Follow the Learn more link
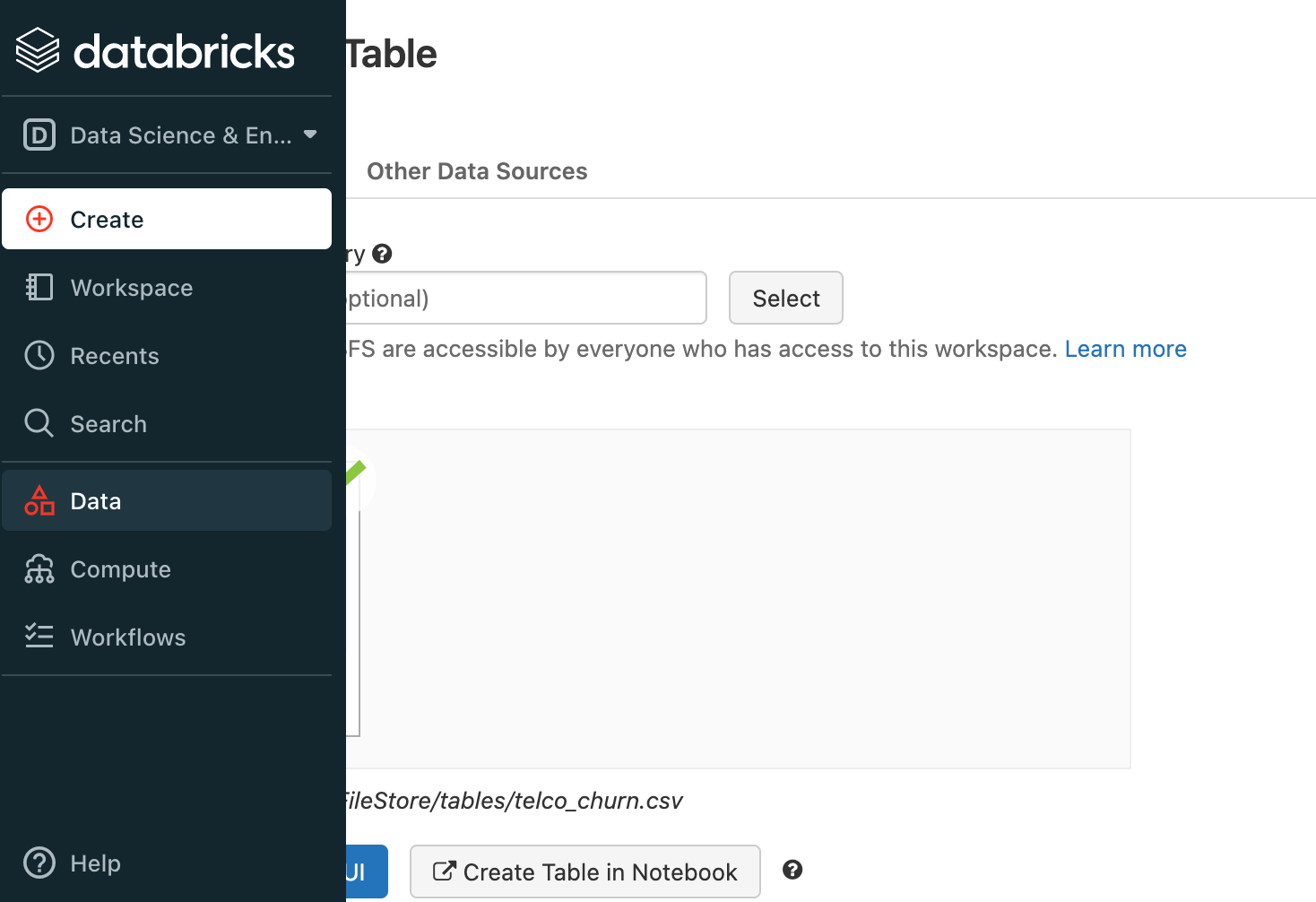This screenshot has height=902, width=1316. [1125, 349]
